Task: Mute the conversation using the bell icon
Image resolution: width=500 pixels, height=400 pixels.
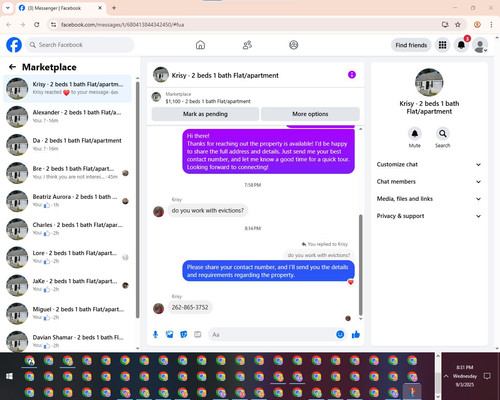Action: [x=414, y=134]
